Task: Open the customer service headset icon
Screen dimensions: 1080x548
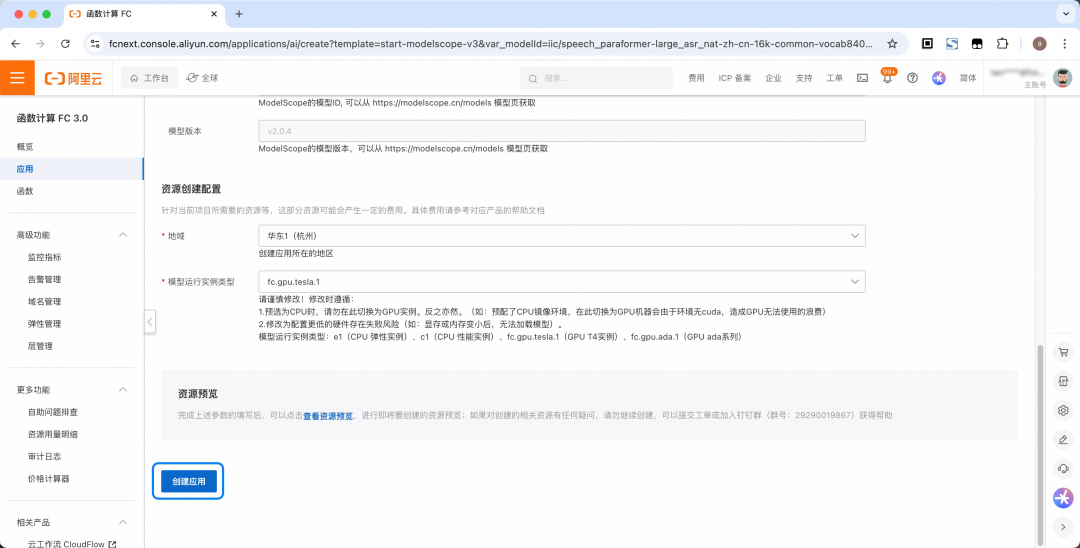Action: point(1063,468)
